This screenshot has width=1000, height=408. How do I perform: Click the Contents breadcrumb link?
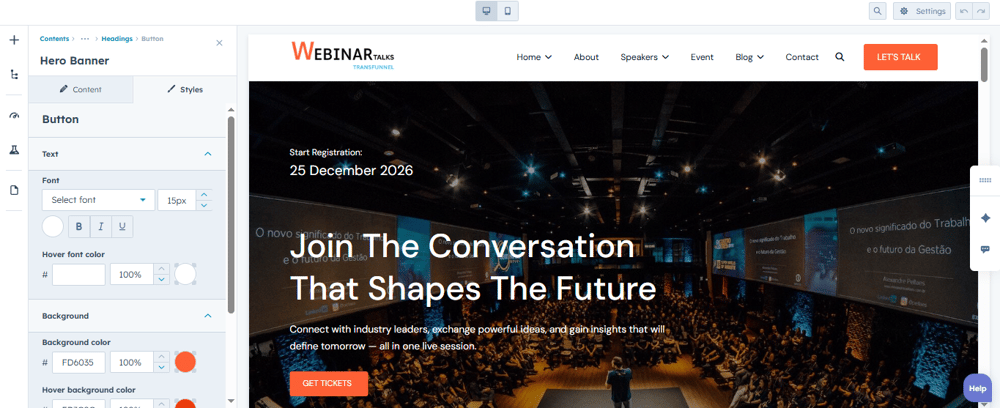(54, 39)
